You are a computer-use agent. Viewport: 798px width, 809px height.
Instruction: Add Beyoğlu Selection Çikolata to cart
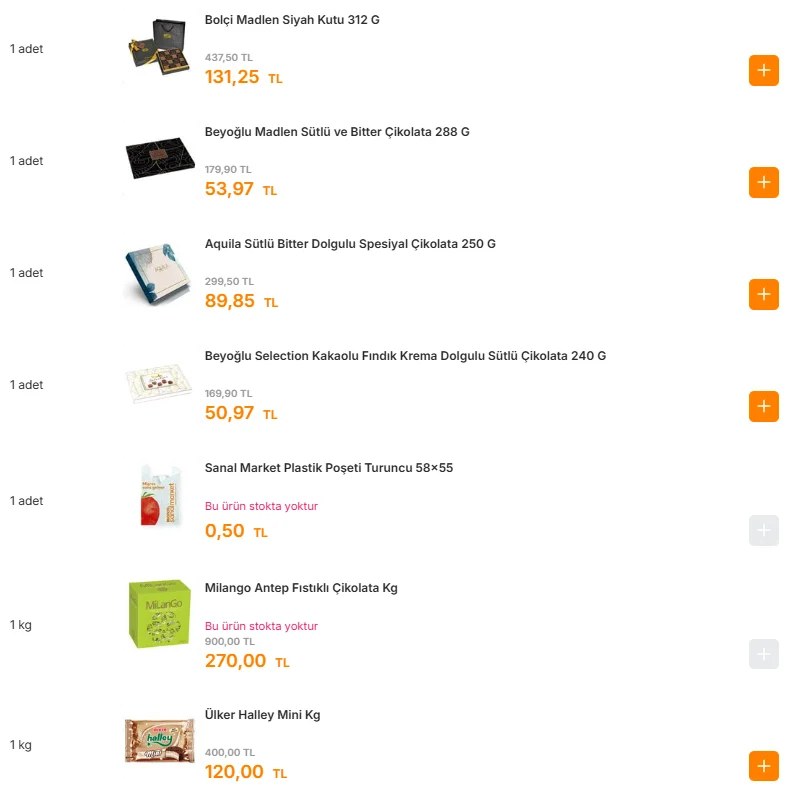click(x=763, y=407)
